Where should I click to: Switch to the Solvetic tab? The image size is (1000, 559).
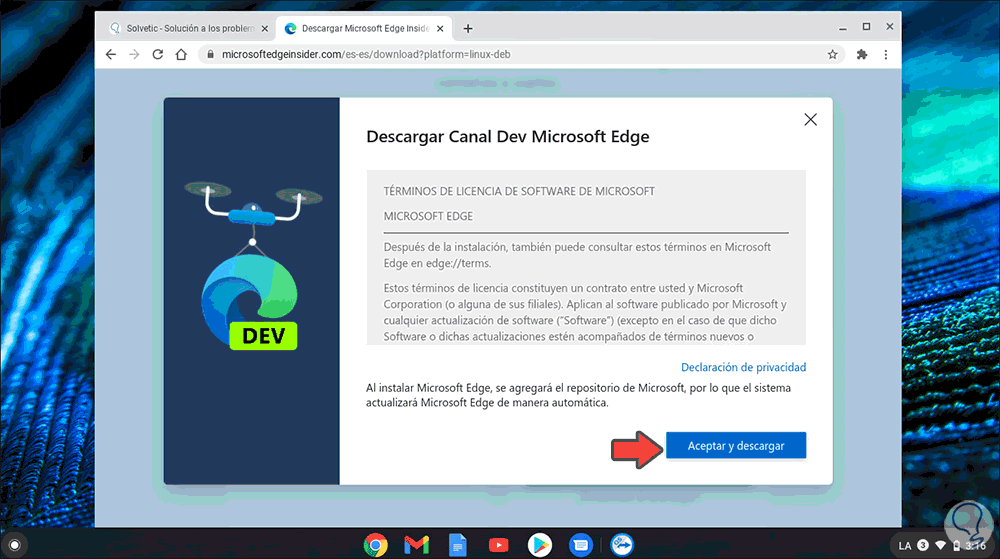click(x=188, y=29)
